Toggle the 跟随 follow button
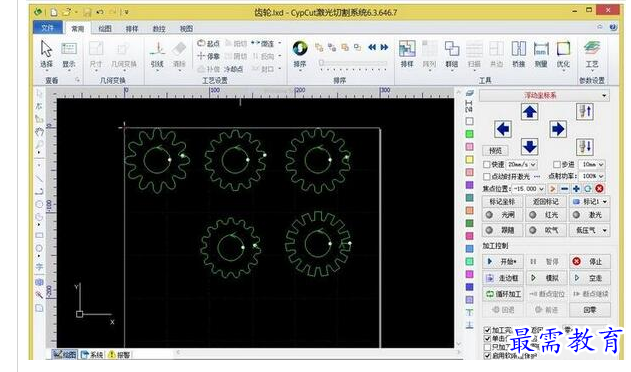 point(502,230)
